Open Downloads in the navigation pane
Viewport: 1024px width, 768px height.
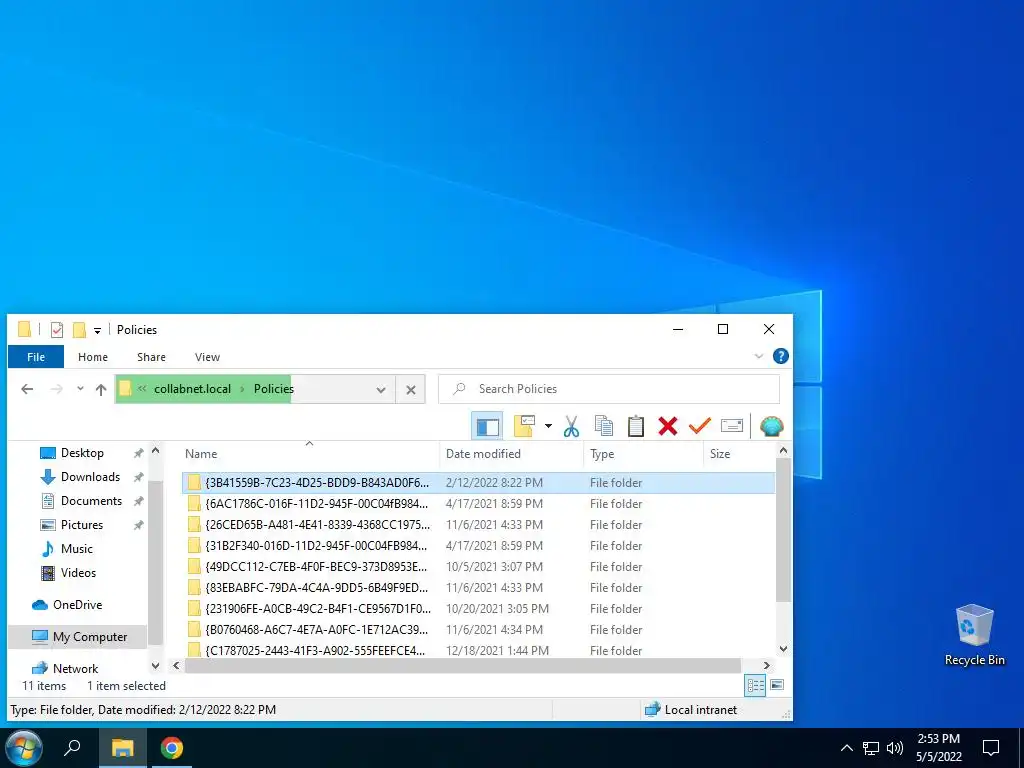coord(90,477)
